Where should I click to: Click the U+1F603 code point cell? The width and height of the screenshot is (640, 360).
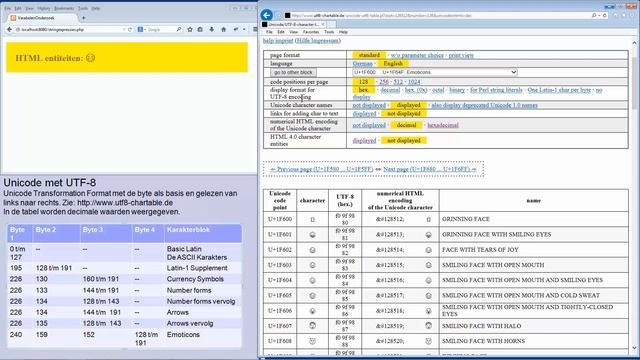click(280, 265)
